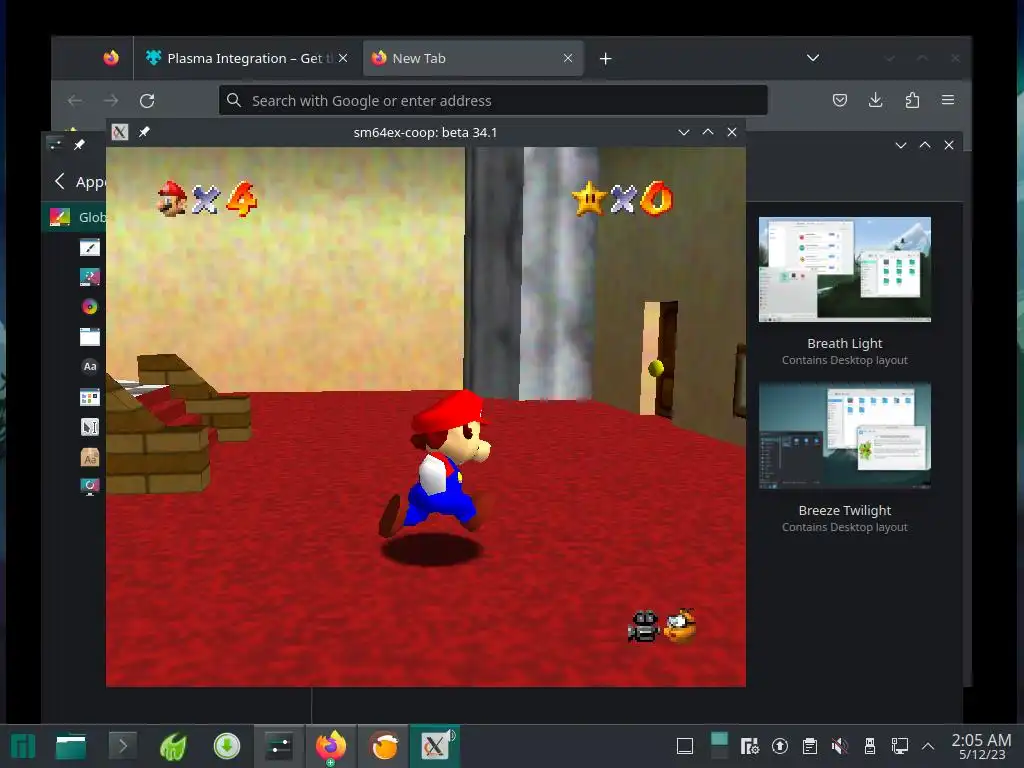Select the Global Theme entry in settings sidebar
The image size is (1024, 768).
(76, 217)
